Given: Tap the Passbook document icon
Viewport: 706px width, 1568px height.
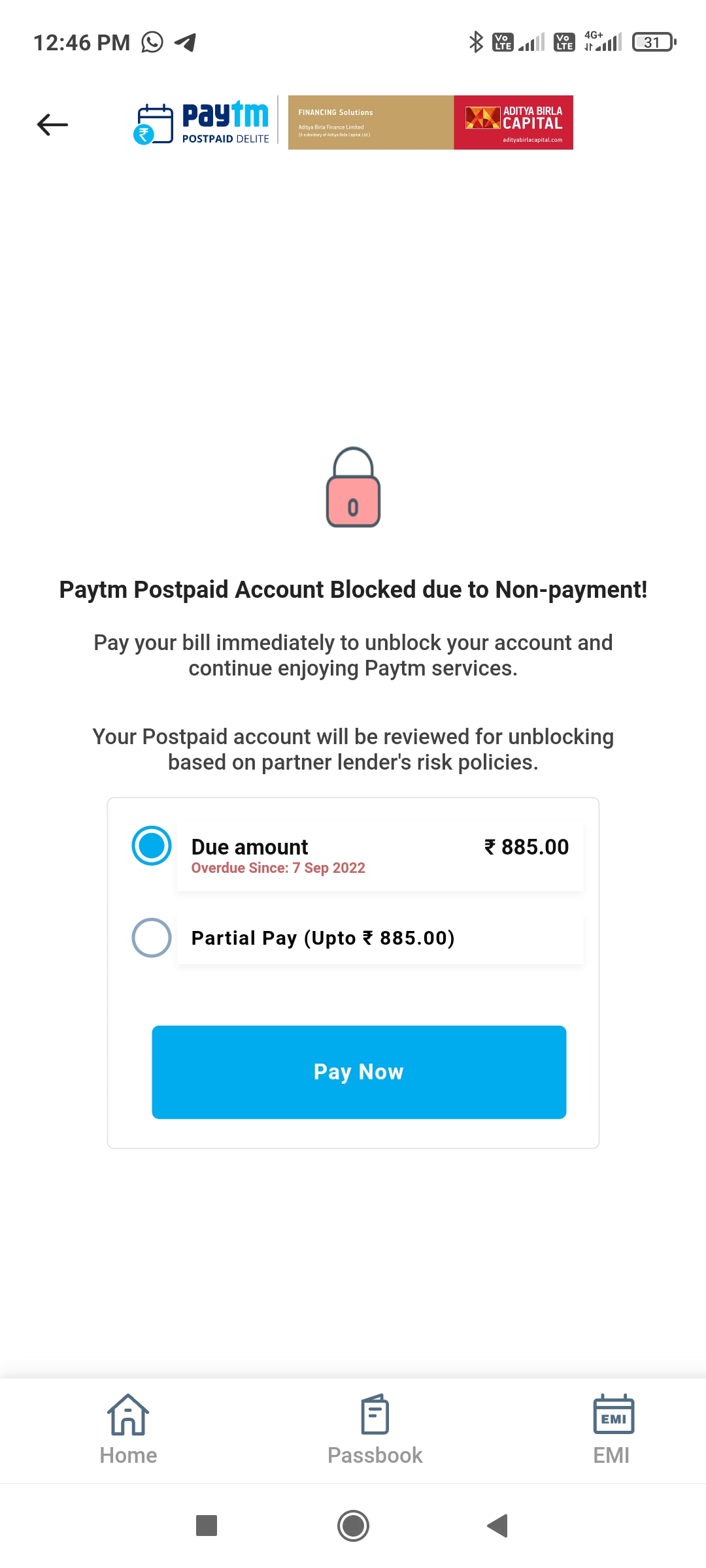Looking at the screenshot, I should click(x=375, y=1414).
